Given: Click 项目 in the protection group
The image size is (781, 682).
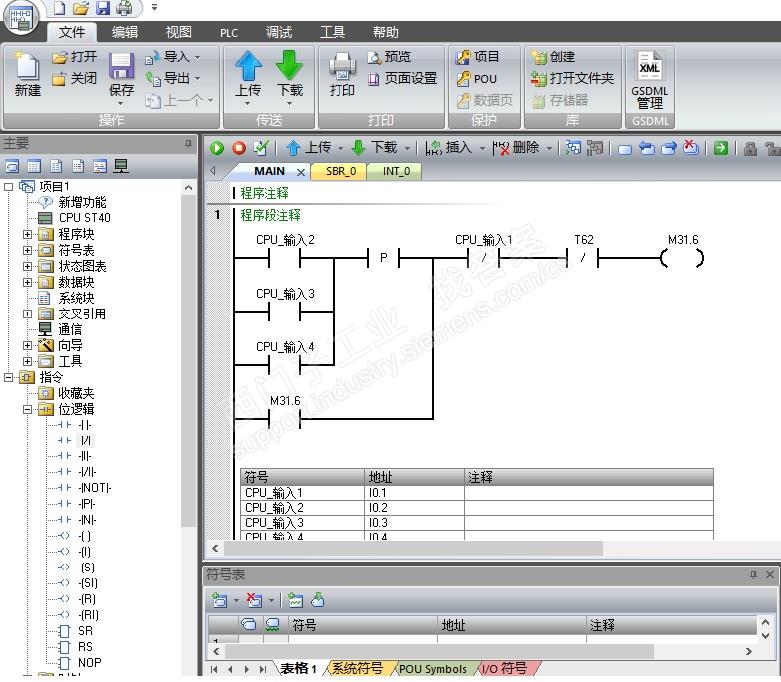Looking at the screenshot, I should (x=477, y=57).
